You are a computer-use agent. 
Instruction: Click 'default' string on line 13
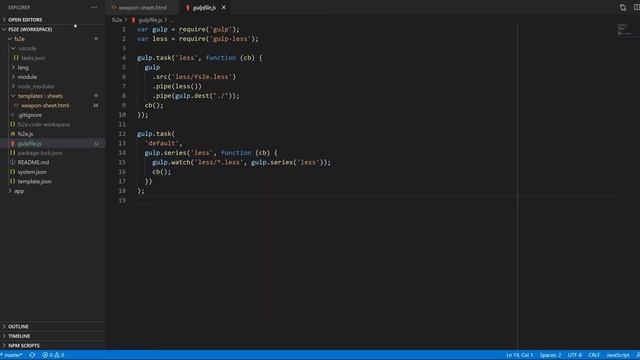click(162, 144)
